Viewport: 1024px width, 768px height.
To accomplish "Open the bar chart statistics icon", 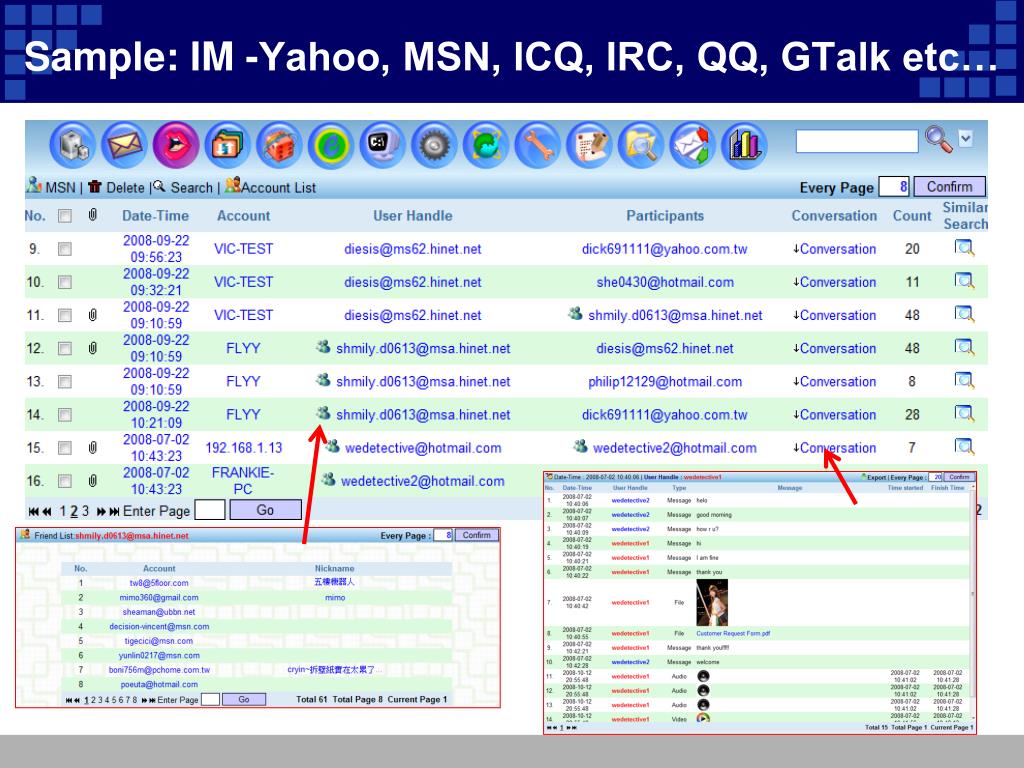I will (744, 145).
